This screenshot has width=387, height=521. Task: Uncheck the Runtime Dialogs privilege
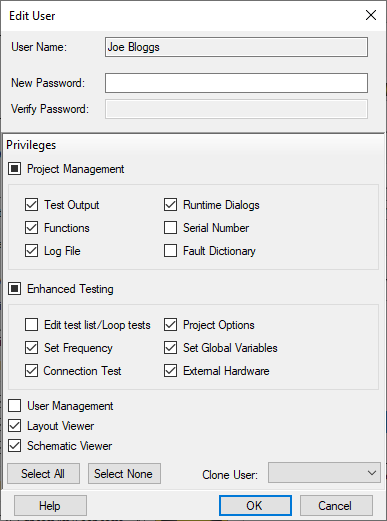coord(170,205)
